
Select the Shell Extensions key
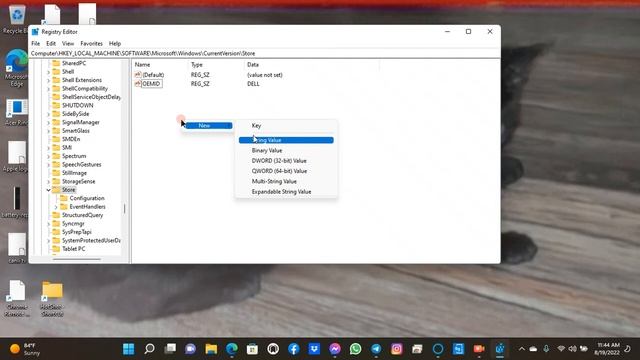[x=82, y=80]
